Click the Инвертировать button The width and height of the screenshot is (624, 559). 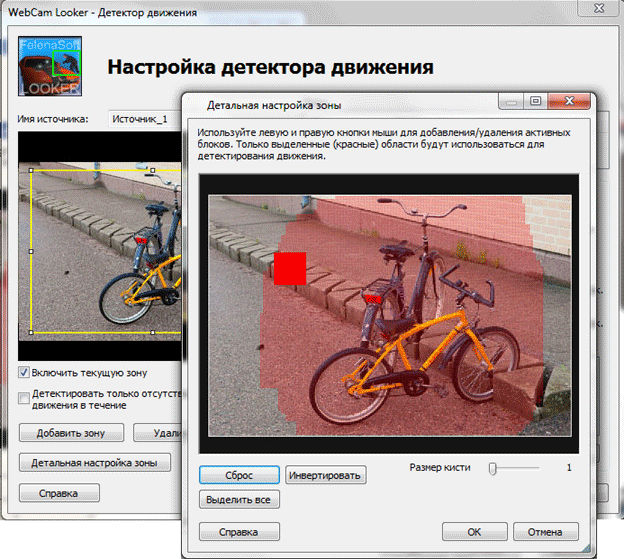pos(326,475)
